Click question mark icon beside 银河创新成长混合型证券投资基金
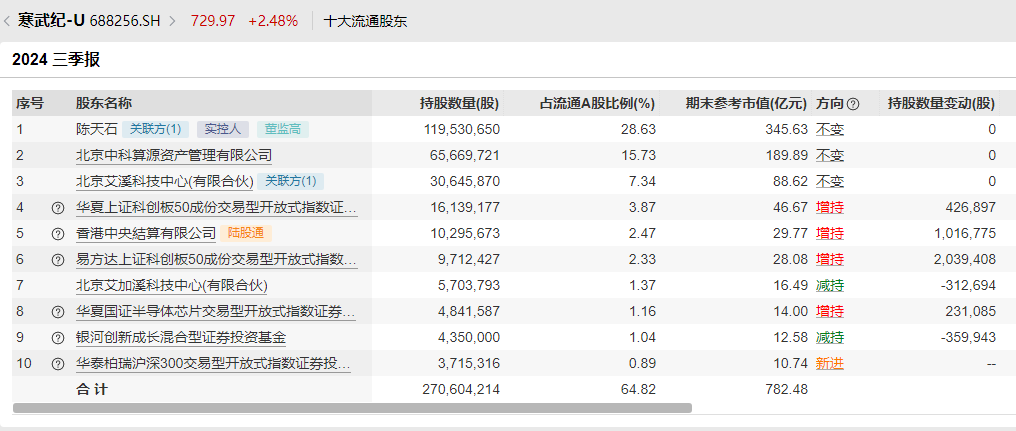1016x431 pixels. [x=57, y=338]
